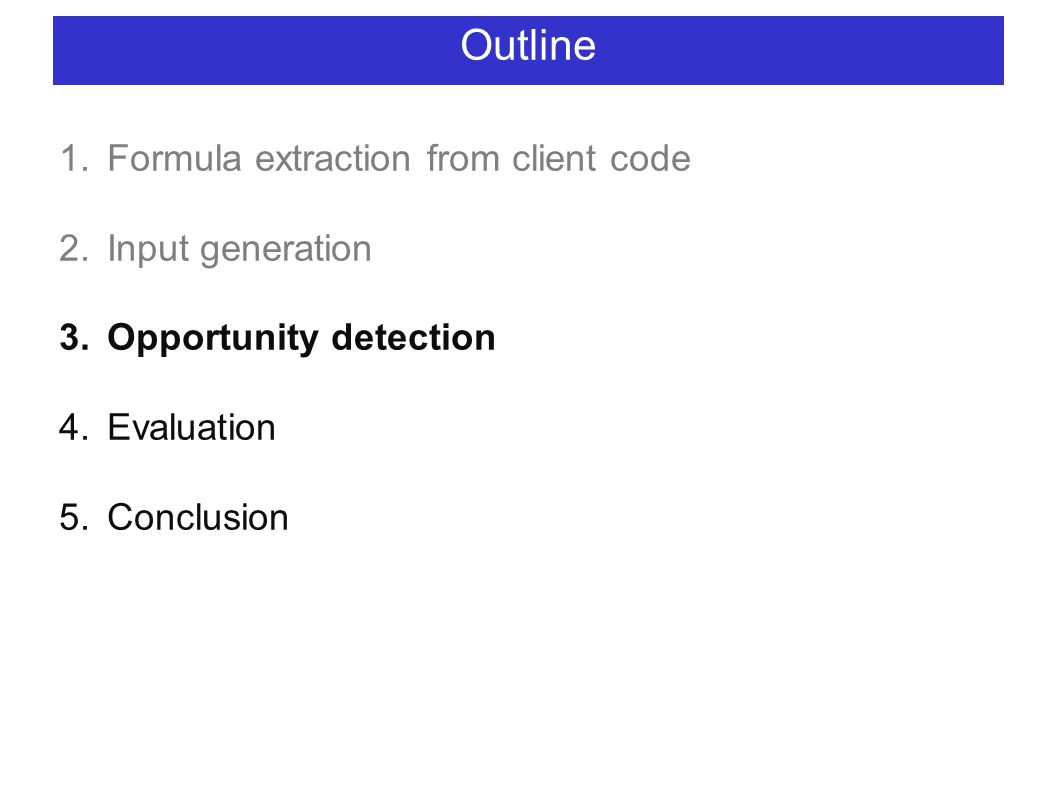Click the word "client" in item one
The width and height of the screenshot is (1058, 793).
point(553,159)
